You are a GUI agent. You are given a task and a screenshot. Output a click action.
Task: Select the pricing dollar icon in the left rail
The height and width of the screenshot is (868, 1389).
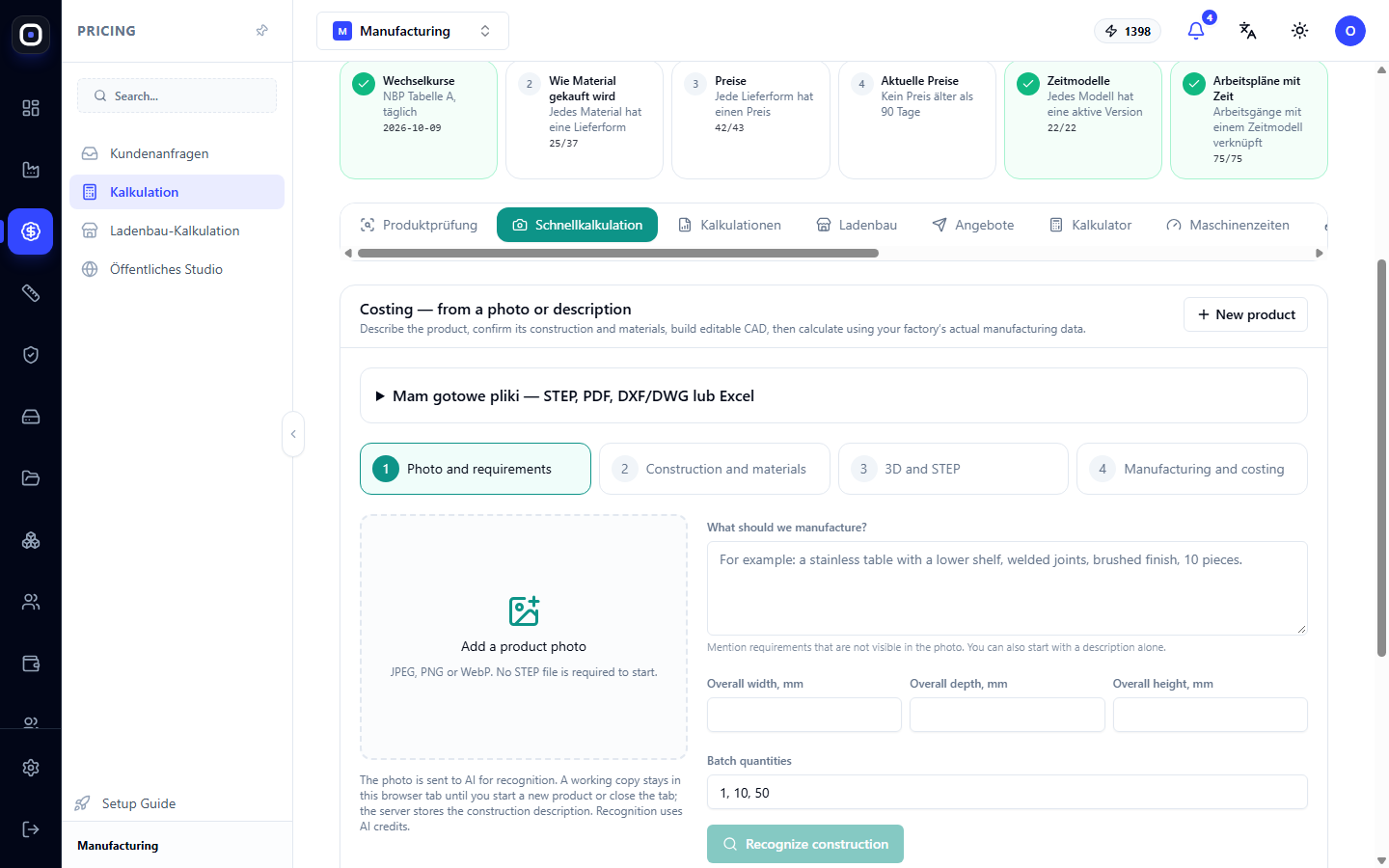click(31, 231)
